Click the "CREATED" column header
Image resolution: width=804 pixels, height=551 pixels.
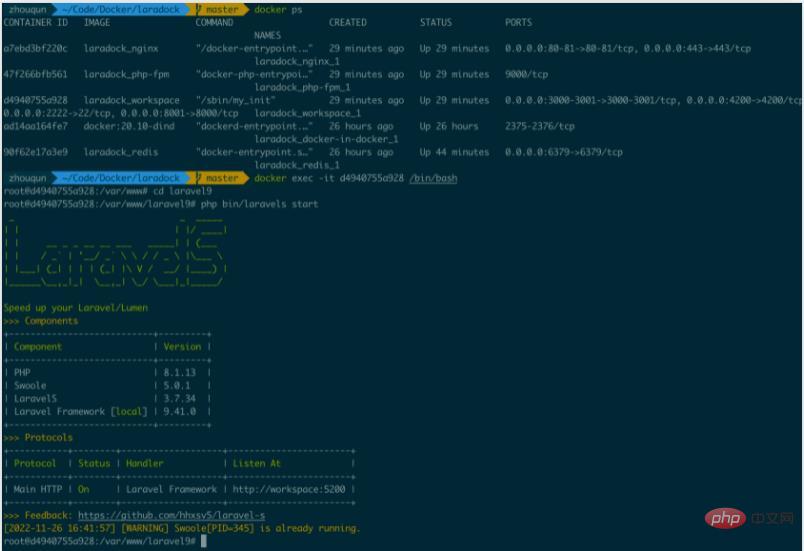point(348,23)
